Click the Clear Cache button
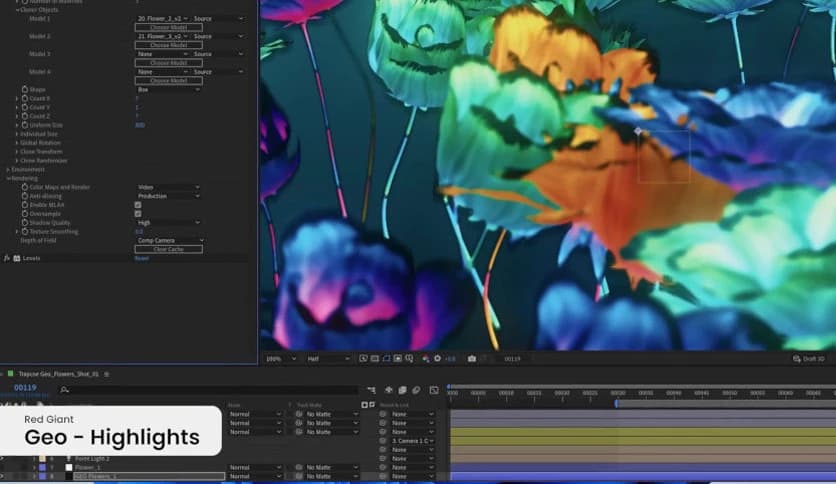The height and width of the screenshot is (484, 836). point(168,249)
